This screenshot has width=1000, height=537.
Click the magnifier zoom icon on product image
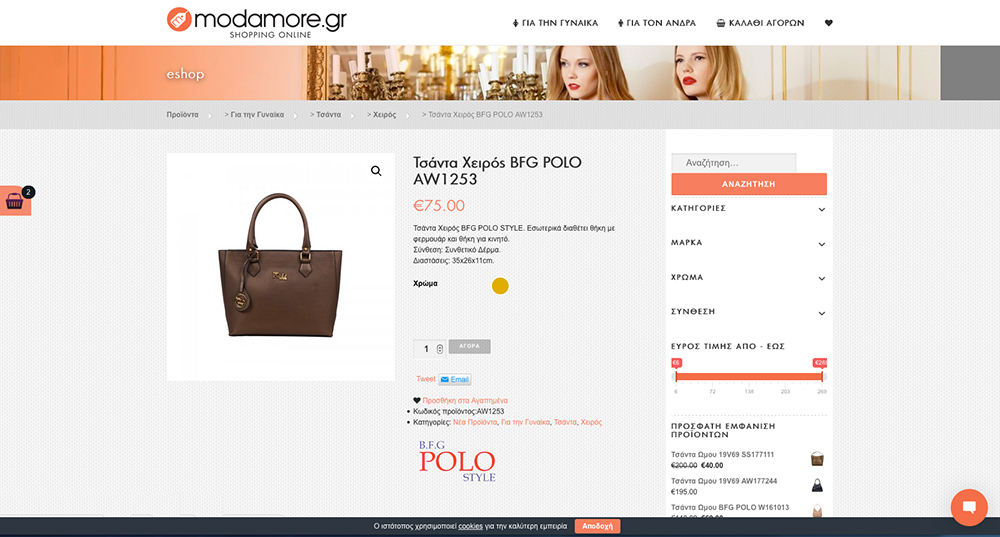click(x=376, y=171)
